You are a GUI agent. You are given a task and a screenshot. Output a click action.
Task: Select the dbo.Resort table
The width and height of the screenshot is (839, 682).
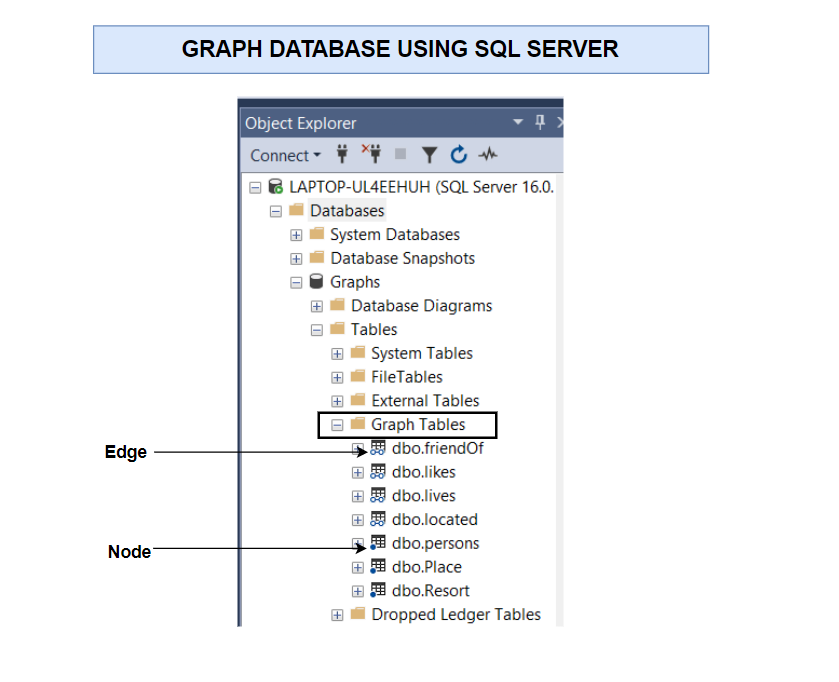click(430, 591)
